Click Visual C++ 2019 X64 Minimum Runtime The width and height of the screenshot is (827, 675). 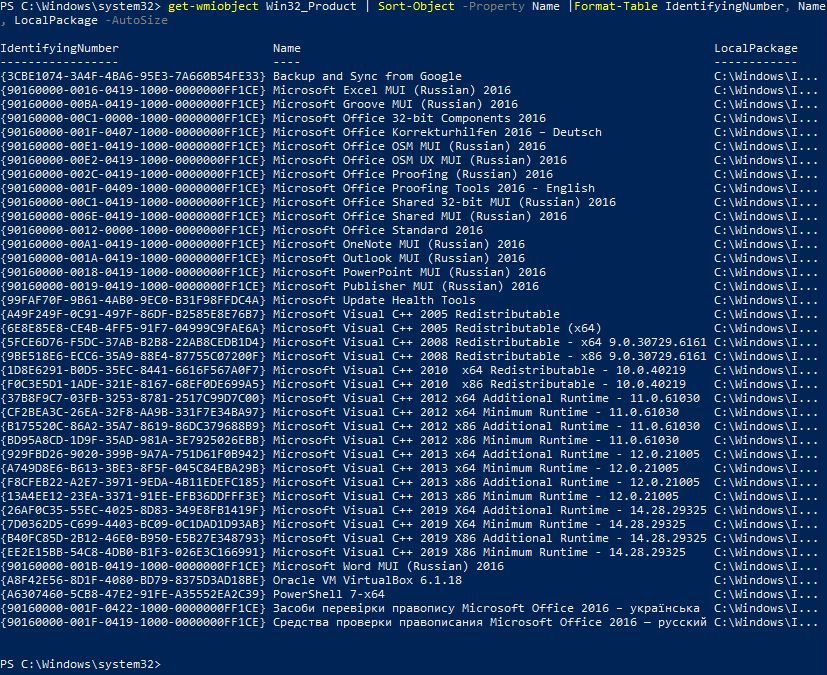point(479,524)
